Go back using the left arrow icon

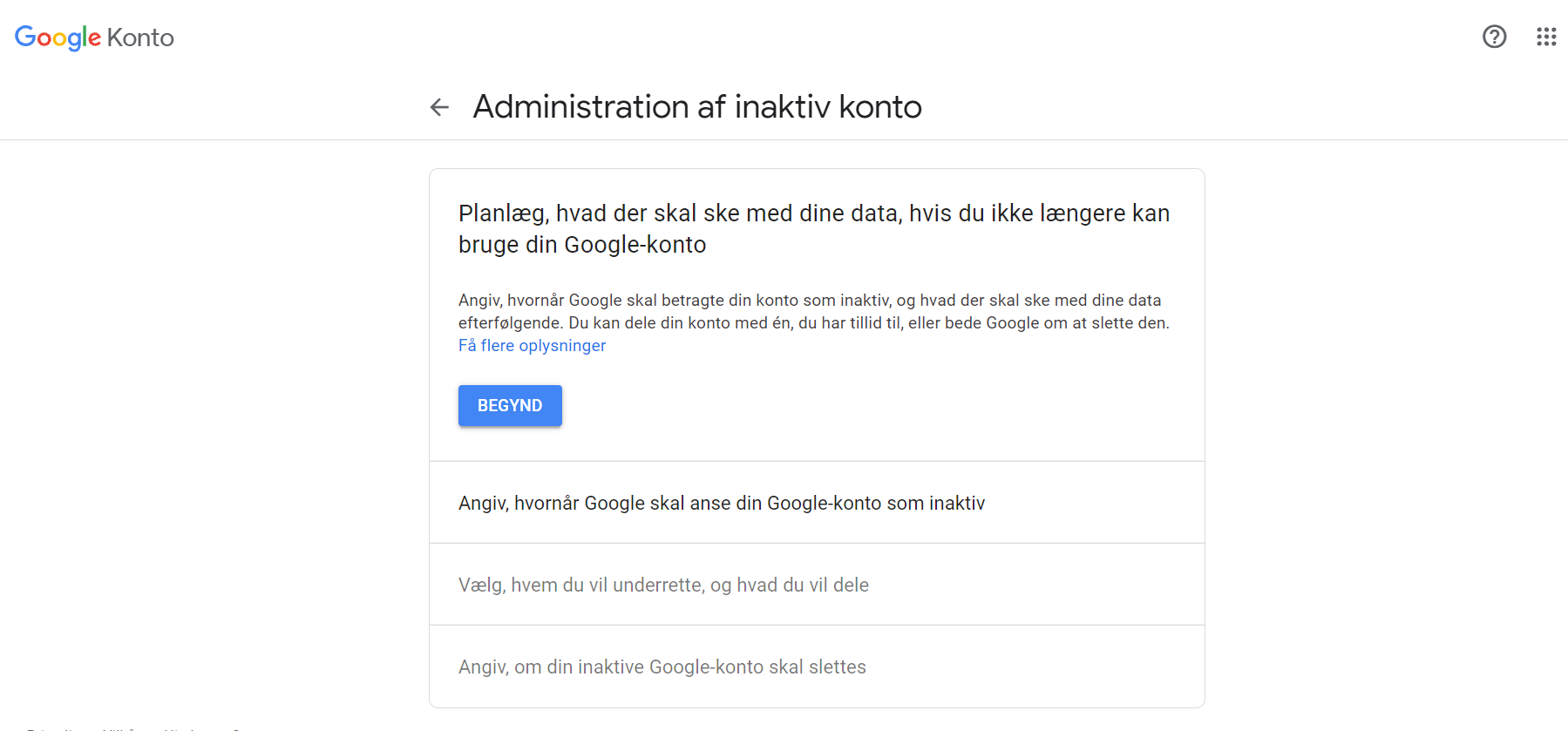click(x=439, y=107)
